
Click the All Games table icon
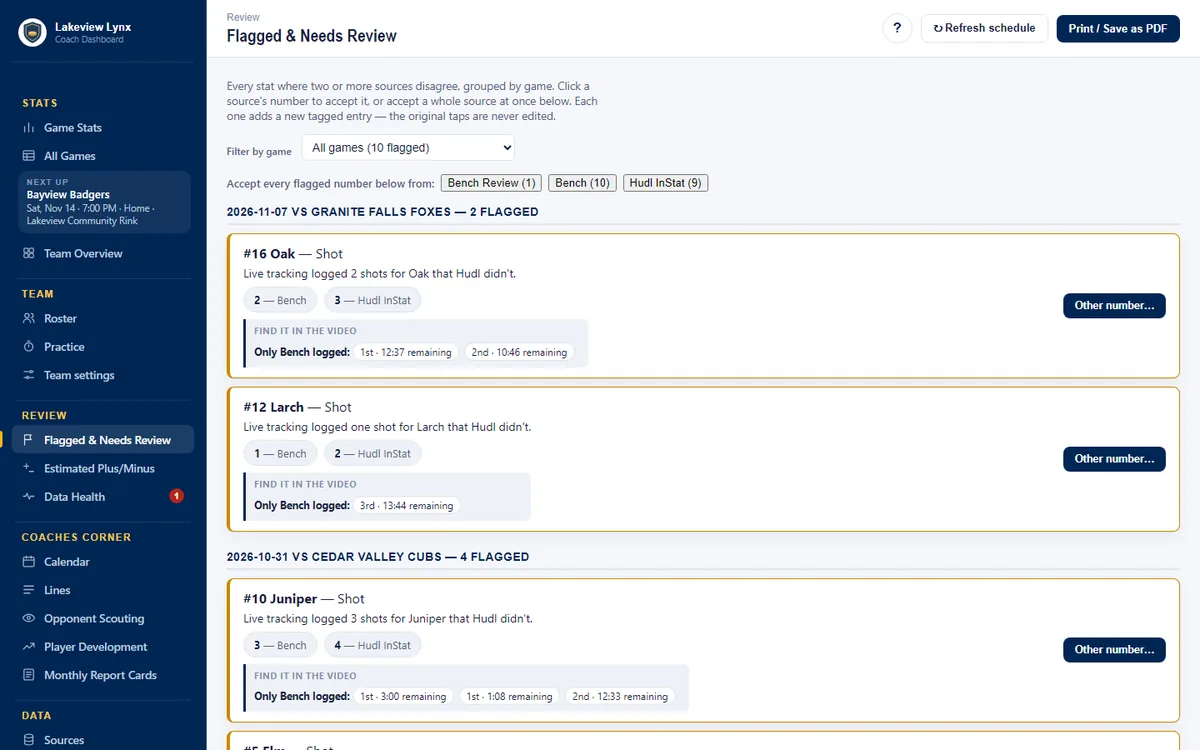point(29,156)
